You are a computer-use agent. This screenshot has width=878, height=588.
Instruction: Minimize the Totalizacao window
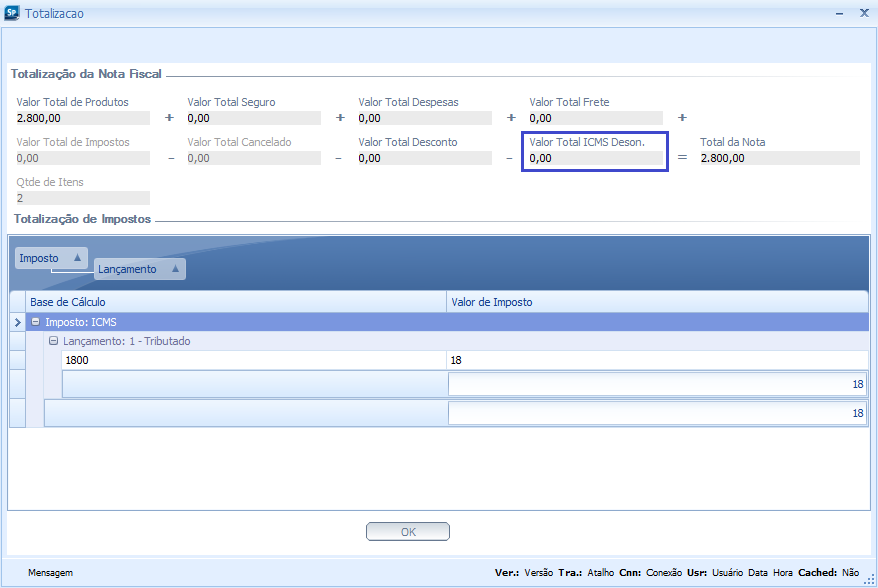click(838, 14)
